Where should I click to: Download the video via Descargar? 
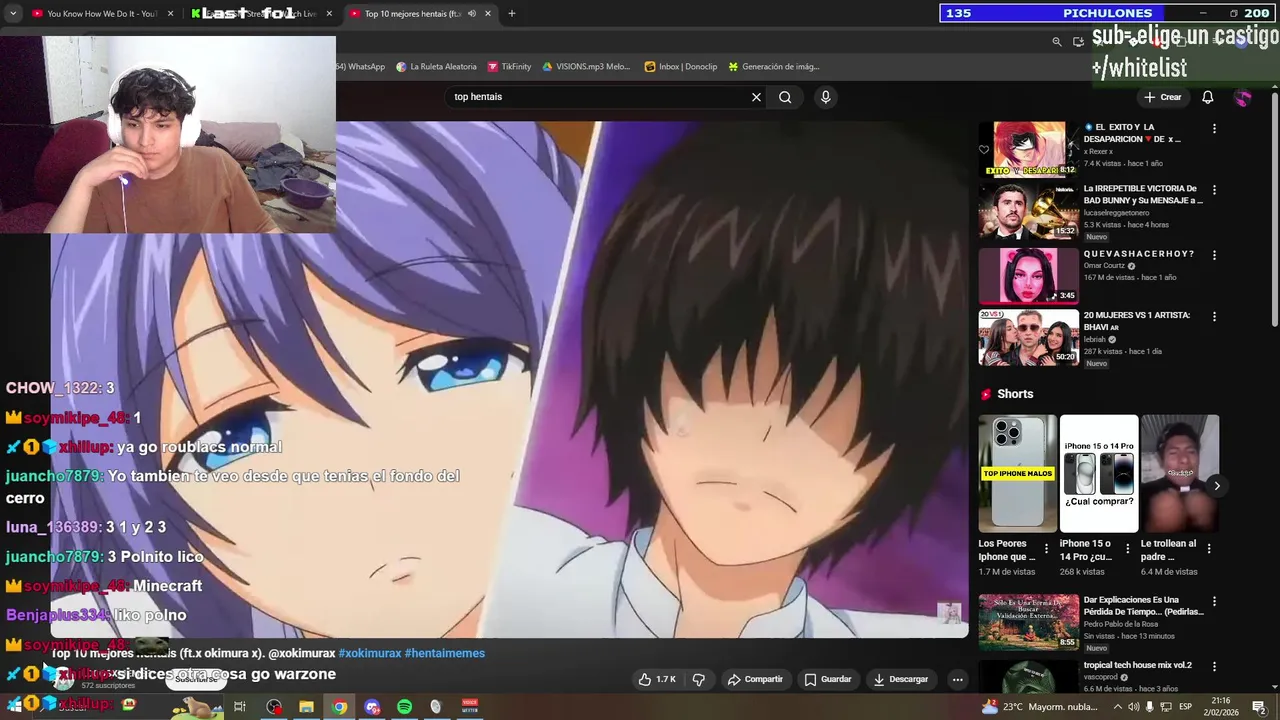pos(901,679)
